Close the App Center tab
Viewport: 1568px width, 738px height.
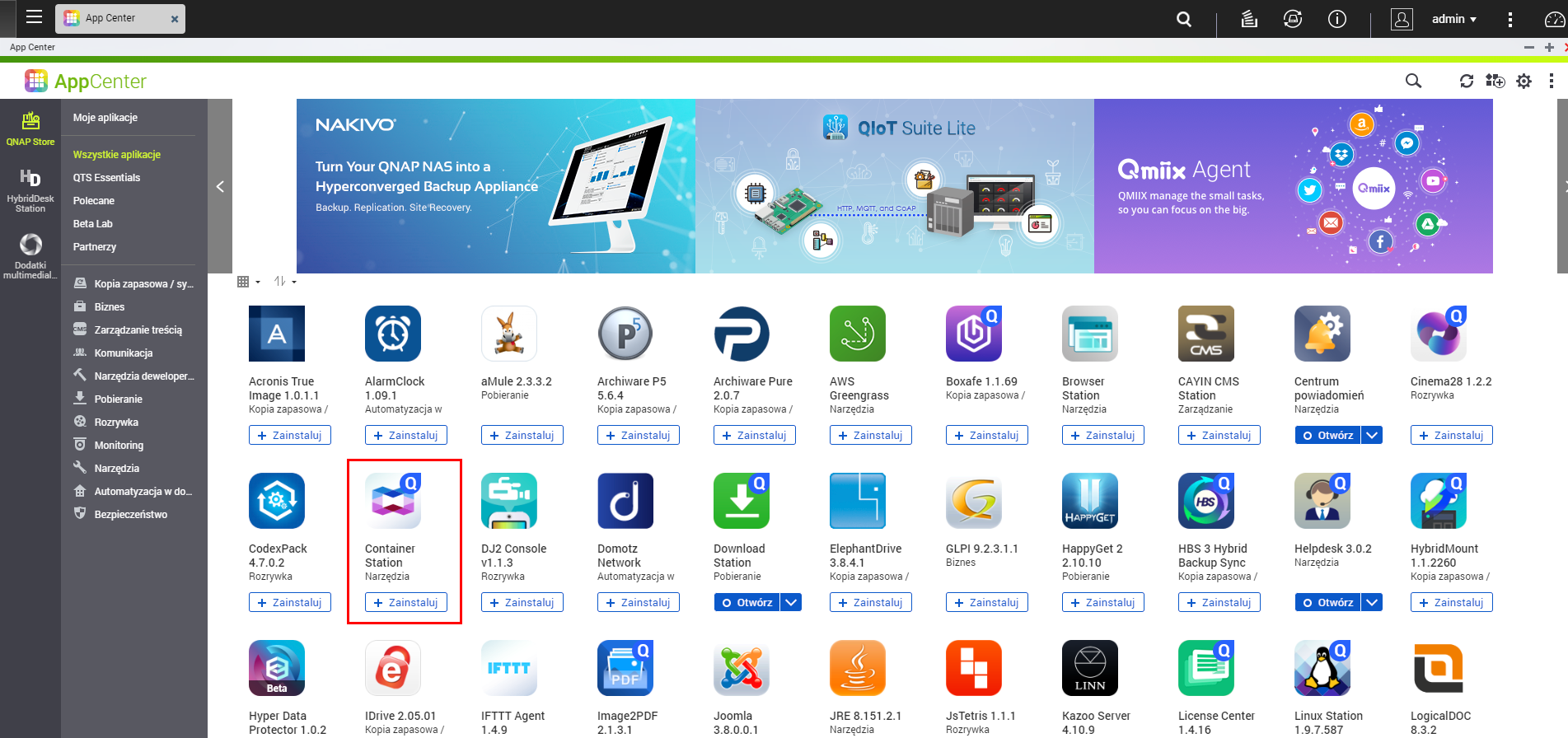(175, 19)
